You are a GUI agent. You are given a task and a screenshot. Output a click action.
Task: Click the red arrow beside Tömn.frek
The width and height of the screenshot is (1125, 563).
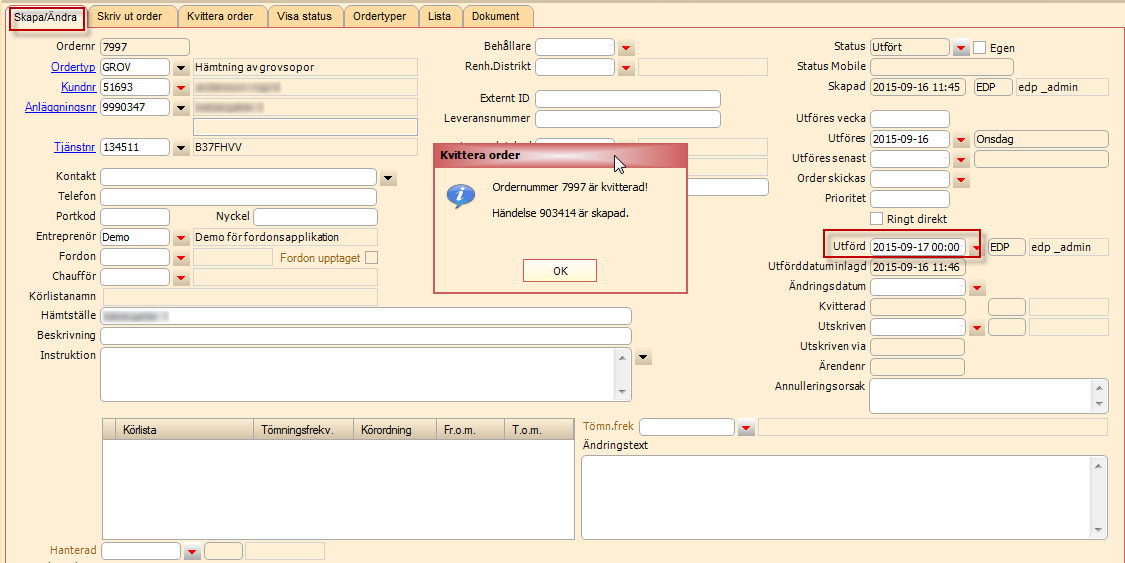point(746,428)
